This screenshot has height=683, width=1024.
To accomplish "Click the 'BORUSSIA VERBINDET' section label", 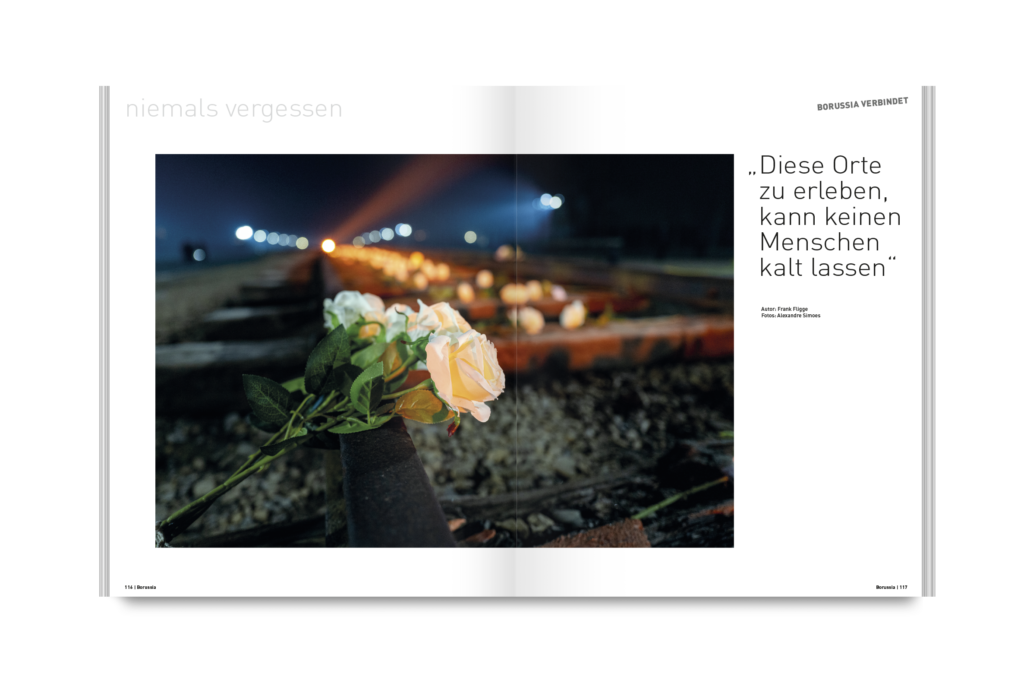I will [x=862, y=104].
